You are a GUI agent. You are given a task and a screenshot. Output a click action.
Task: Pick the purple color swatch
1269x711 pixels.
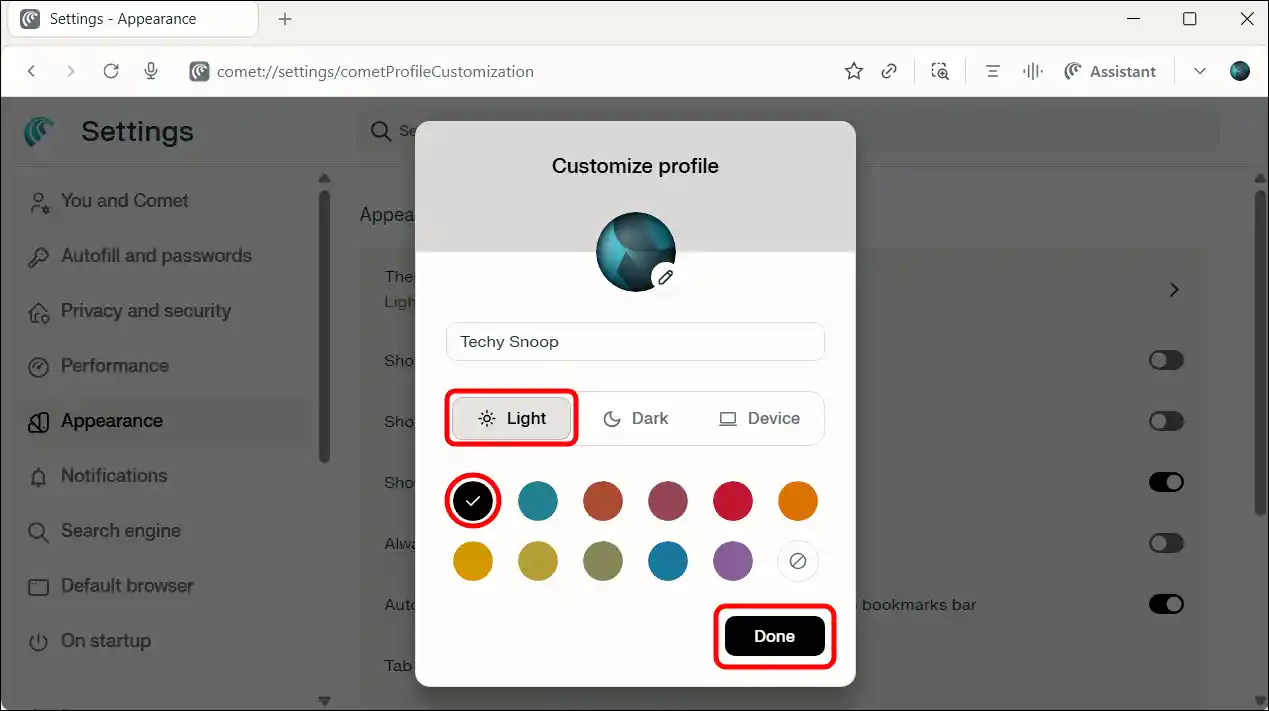pyautogui.click(x=733, y=562)
